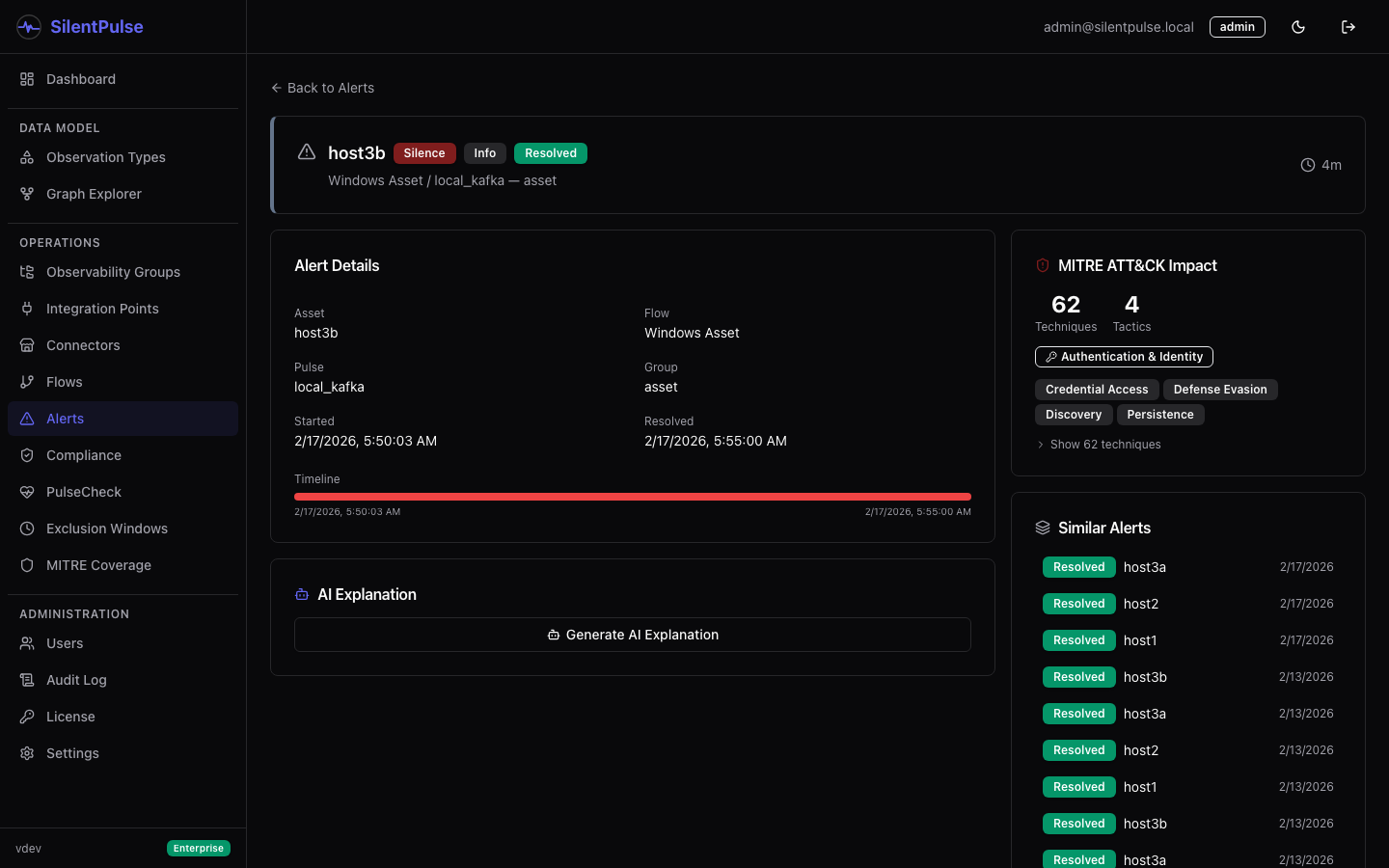Toggle dark mode moon icon
The width and height of the screenshot is (1389, 868).
(1298, 27)
